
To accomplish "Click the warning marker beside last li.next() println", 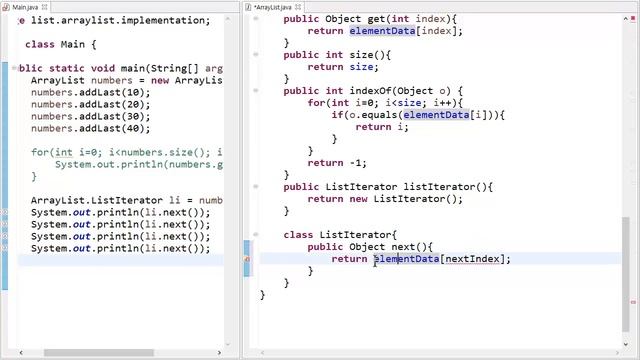I will click(x=4, y=248).
